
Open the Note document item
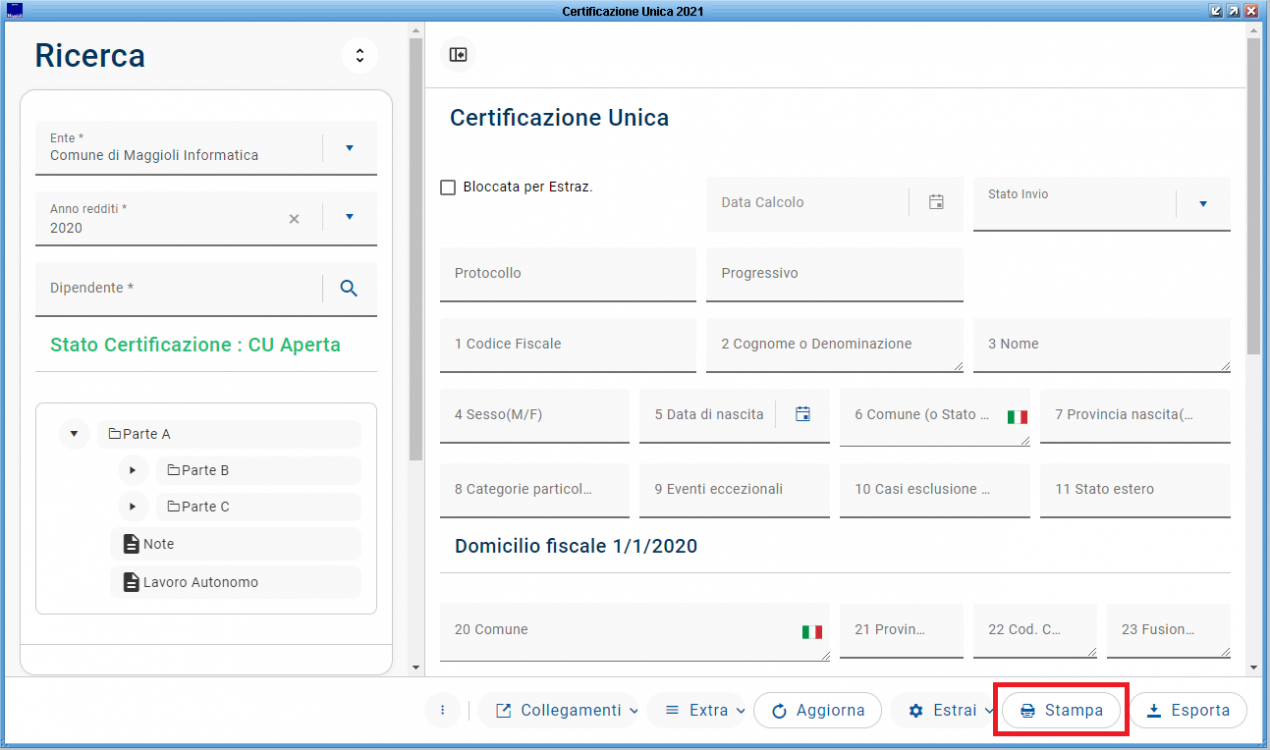coord(235,544)
